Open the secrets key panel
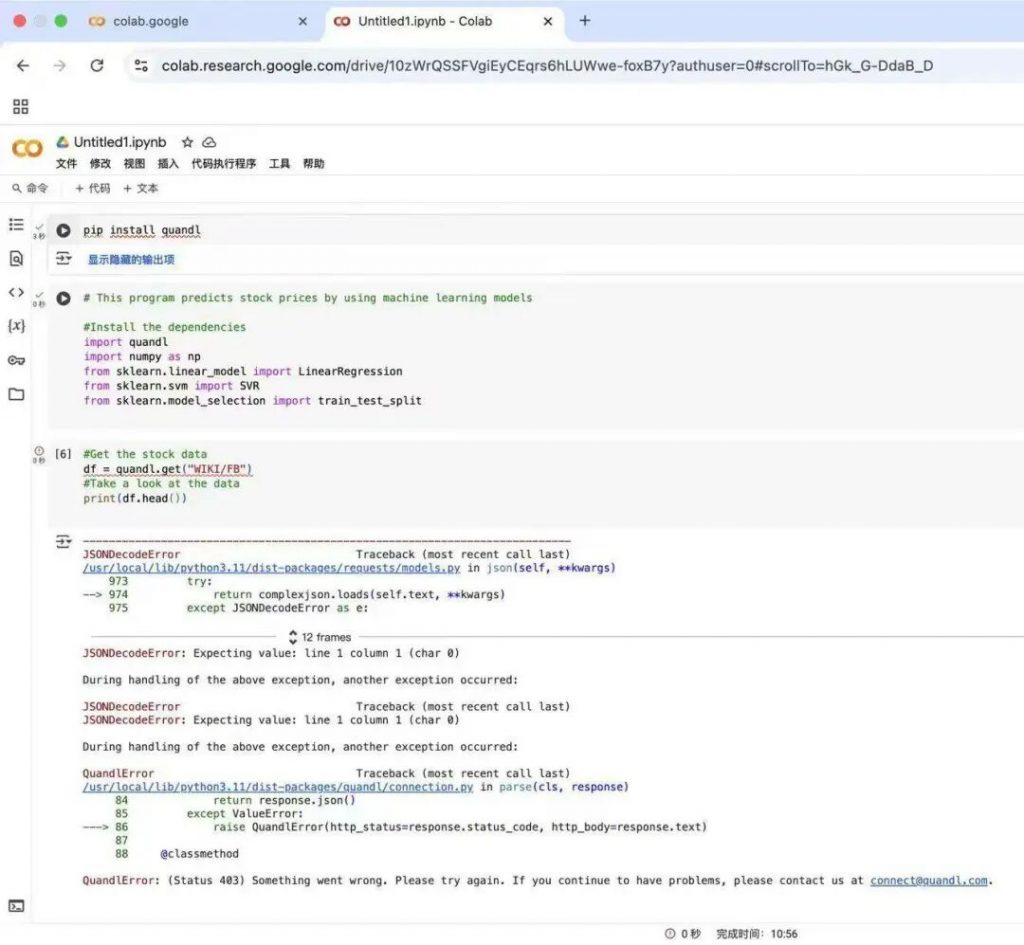This screenshot has height=945, width=1024. click(16, 360)
